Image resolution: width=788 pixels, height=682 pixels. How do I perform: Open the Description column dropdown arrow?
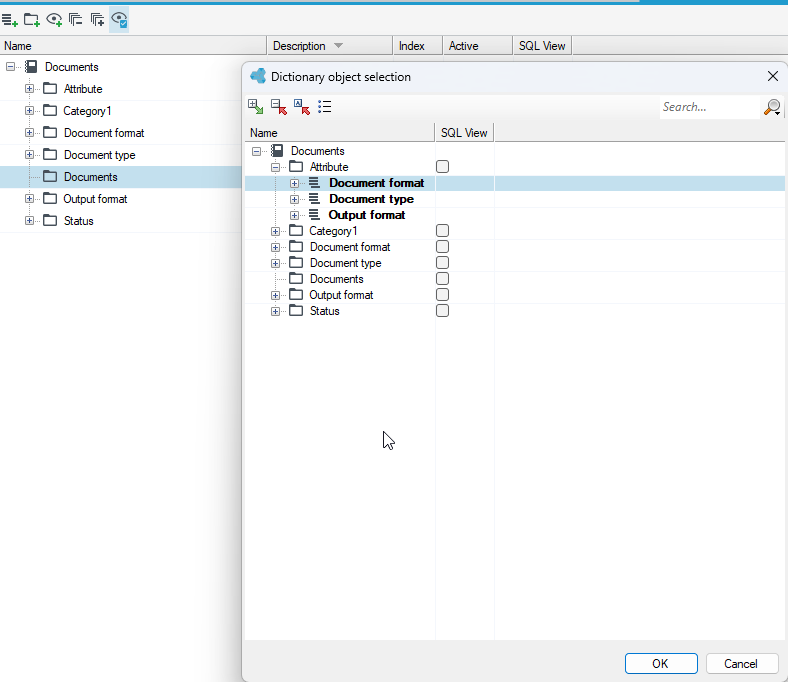[338, 46]
